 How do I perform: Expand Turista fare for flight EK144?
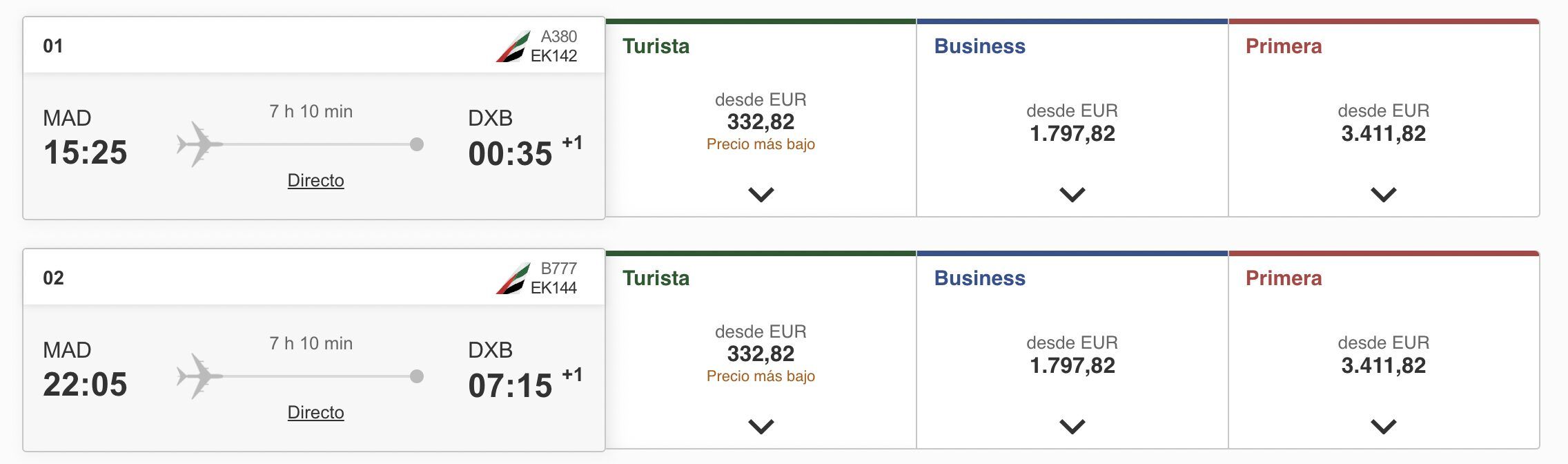click(761, 427)
